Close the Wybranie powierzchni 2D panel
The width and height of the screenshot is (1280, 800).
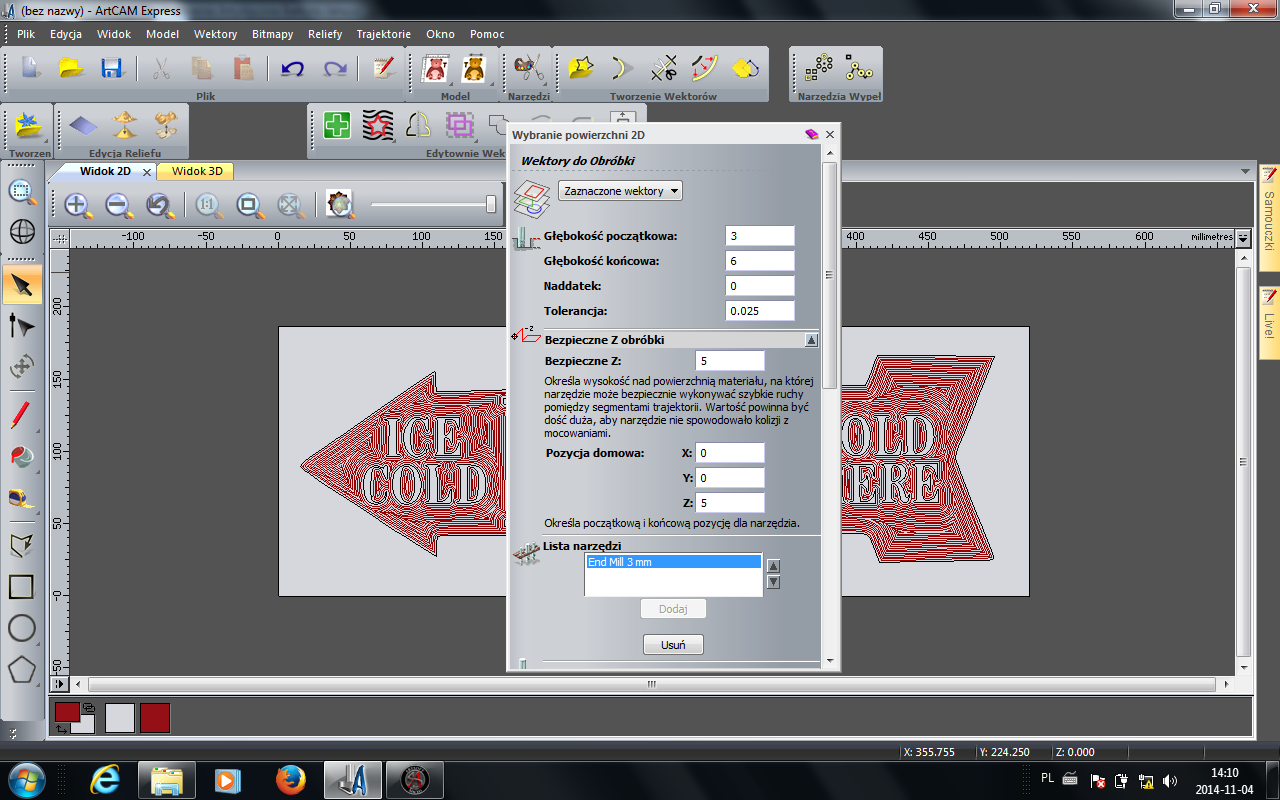(830, 134)
